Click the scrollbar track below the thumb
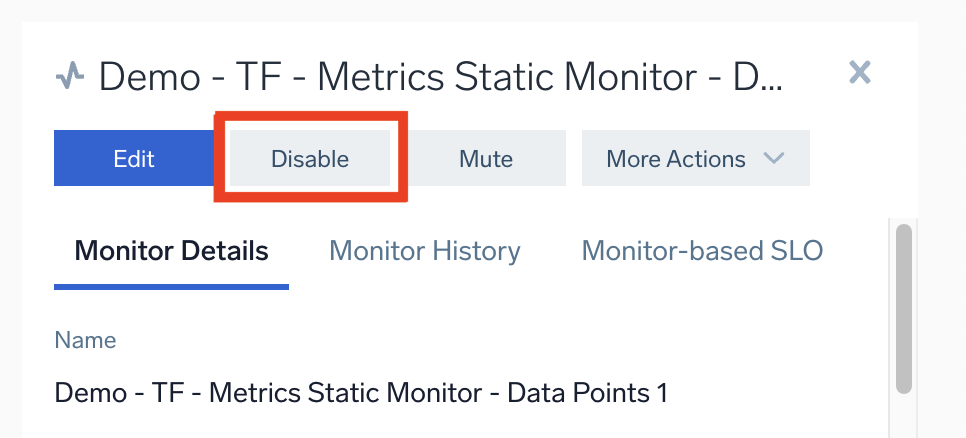This screenshot has width=966, height=438. [x=904, y=418]
